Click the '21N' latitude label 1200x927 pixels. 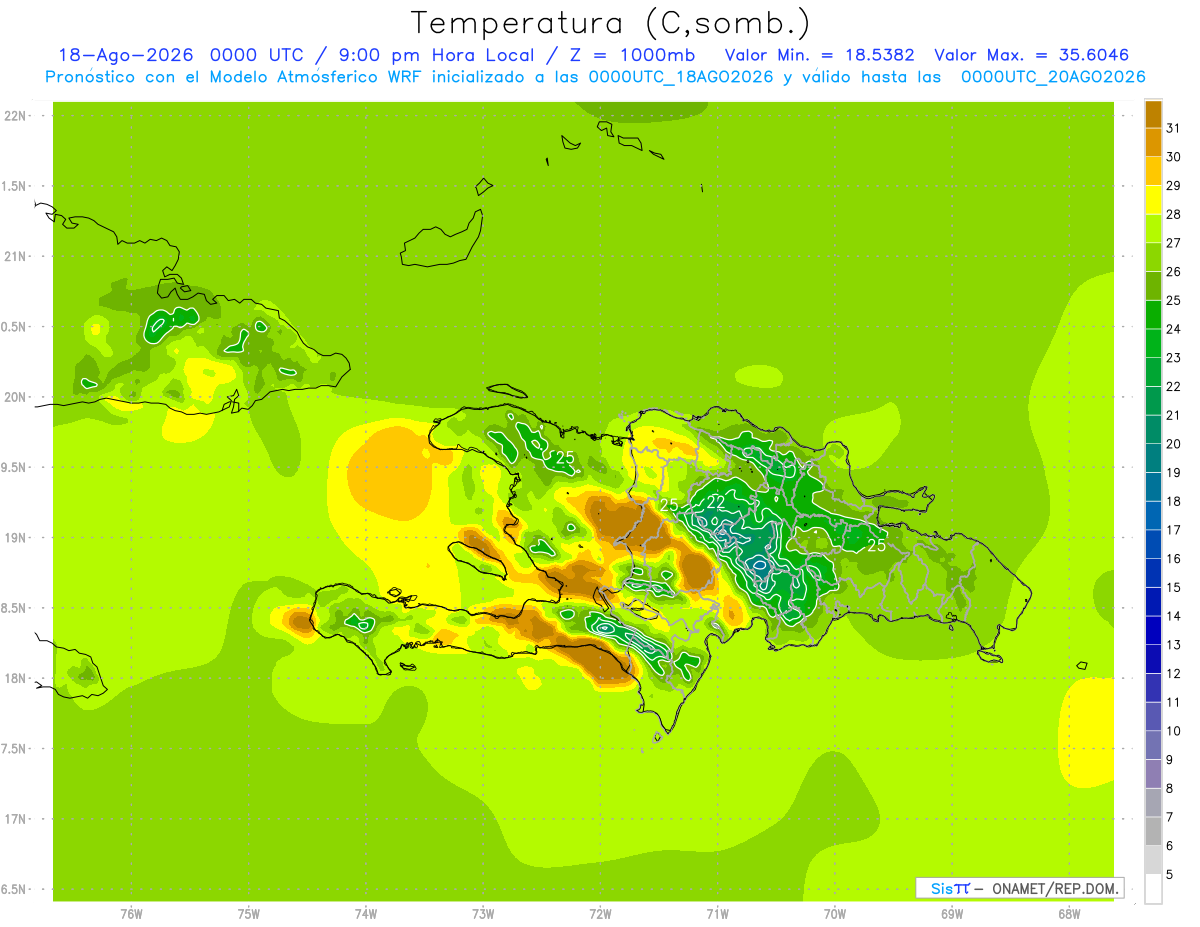point(15,257)
